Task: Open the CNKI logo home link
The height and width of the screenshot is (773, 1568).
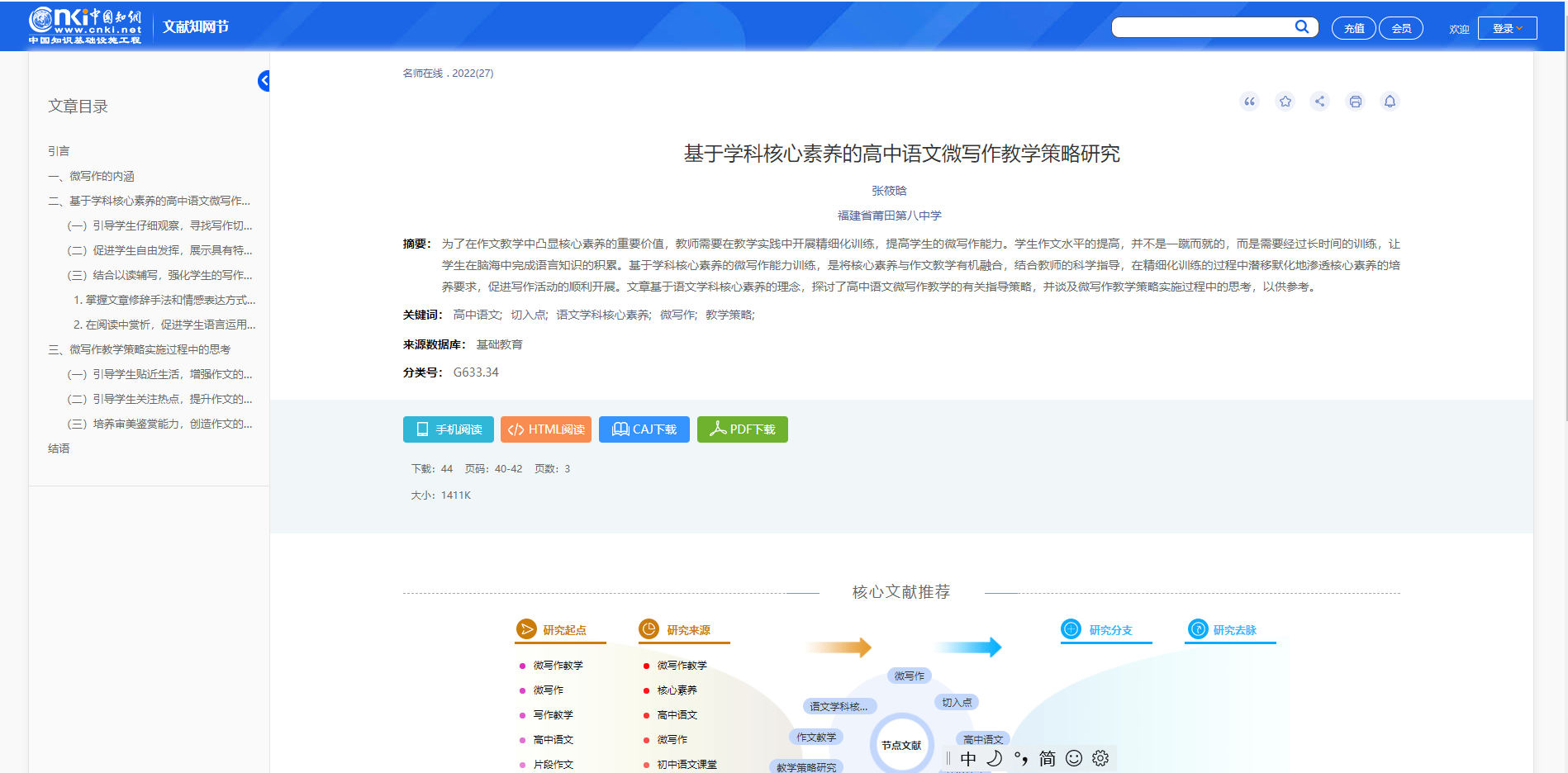Action: [84, 26]
